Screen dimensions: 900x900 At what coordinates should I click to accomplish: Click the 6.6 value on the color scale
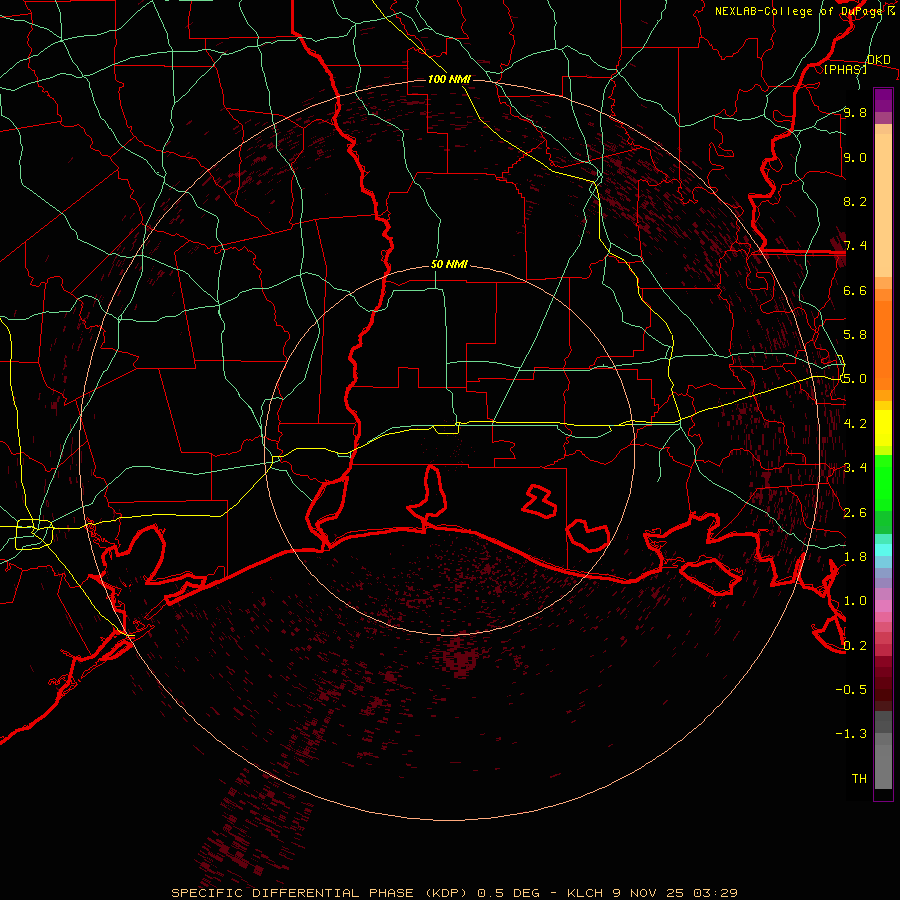click(855, 290)
